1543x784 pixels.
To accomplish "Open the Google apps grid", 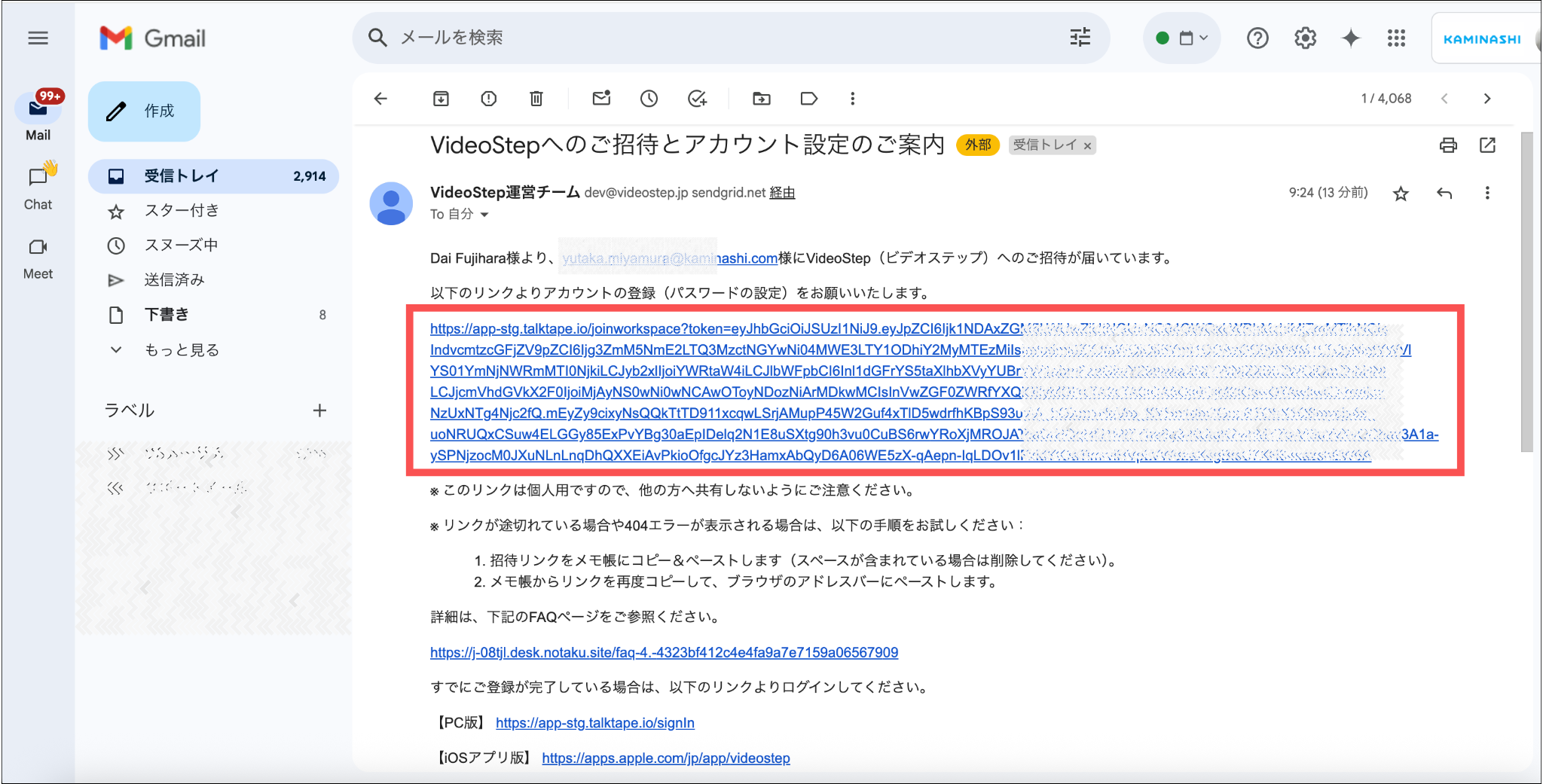I will pos(1396,38).
